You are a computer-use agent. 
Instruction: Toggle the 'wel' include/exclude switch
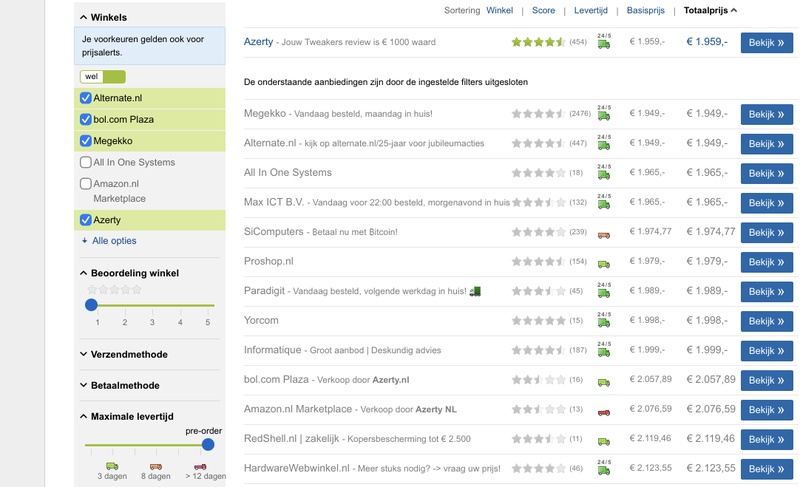pos(103,76)
